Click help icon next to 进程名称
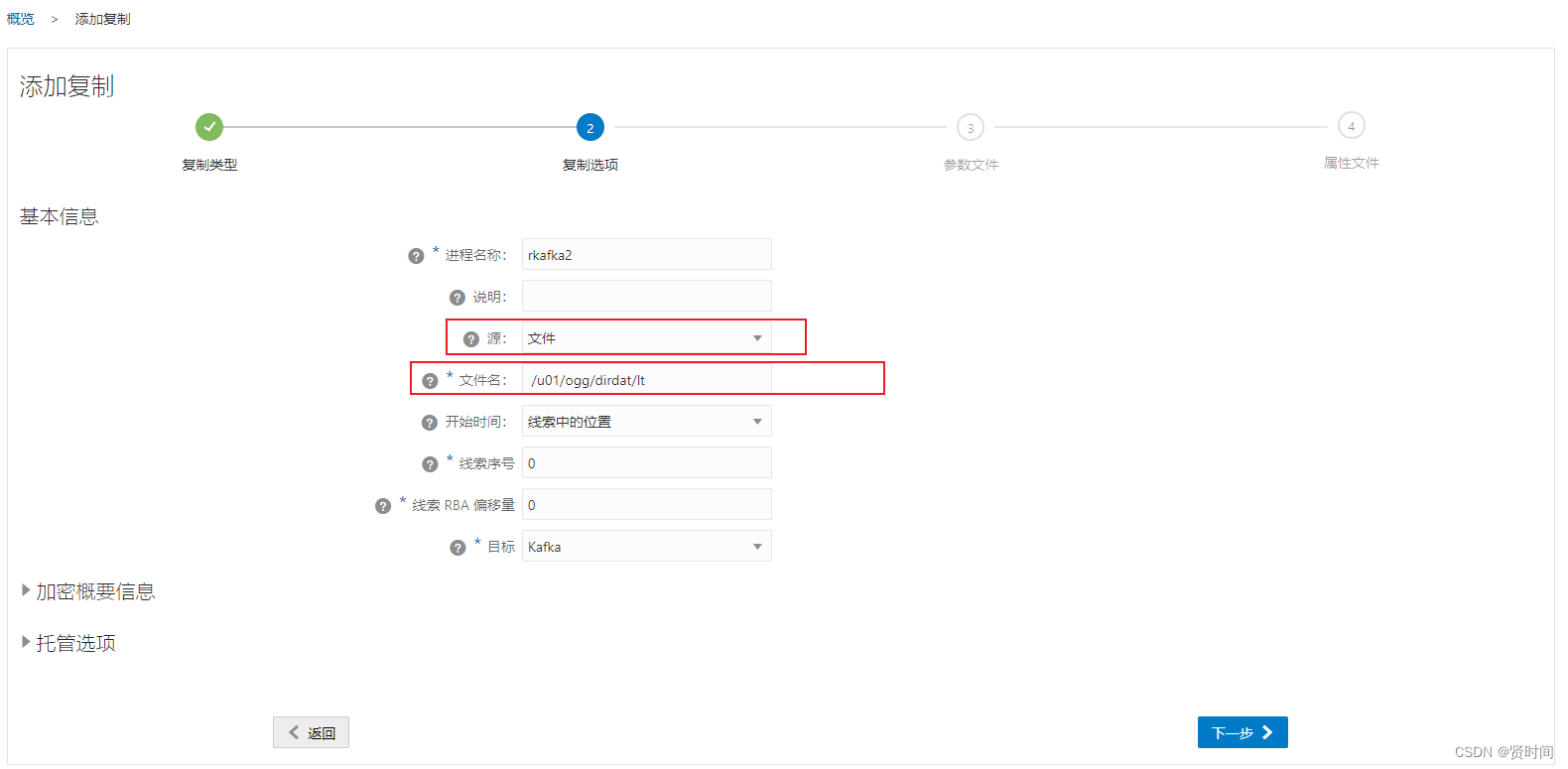This screenshot has height=769, width=1568. coord(416,256)
